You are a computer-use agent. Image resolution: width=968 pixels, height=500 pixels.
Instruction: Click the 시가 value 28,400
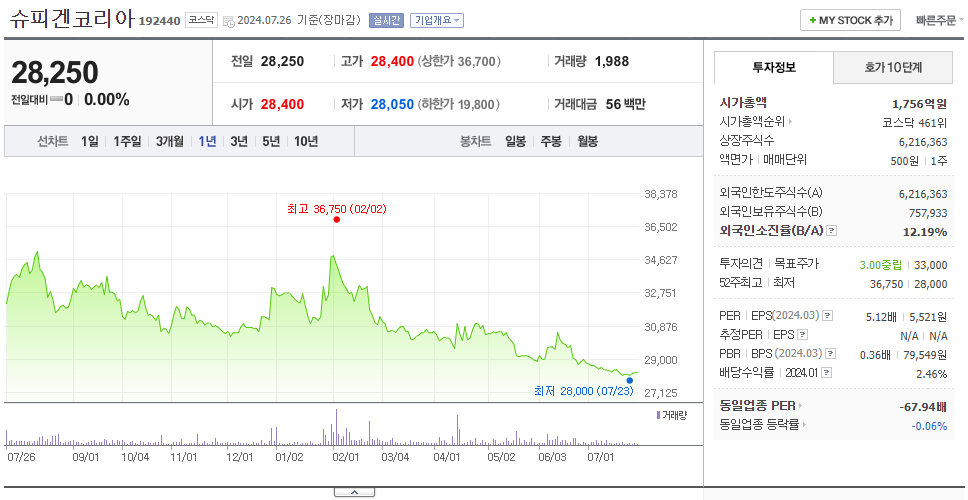point(283,105)
